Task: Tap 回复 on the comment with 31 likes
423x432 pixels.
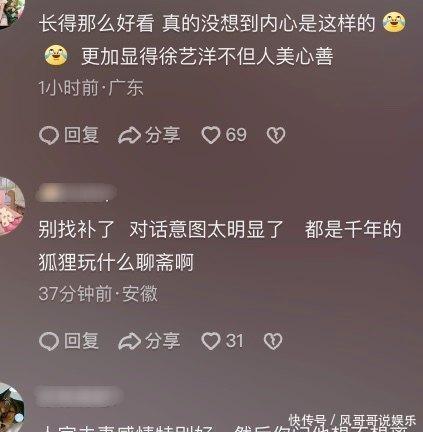Action: 81,341
